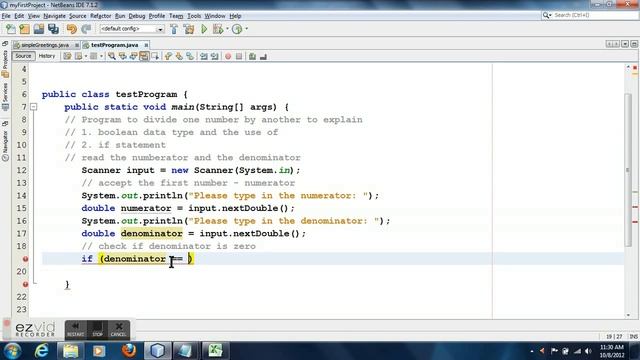Undo the last edit
Viewport: 640px width, 360px height.
(x=72, y=29)
